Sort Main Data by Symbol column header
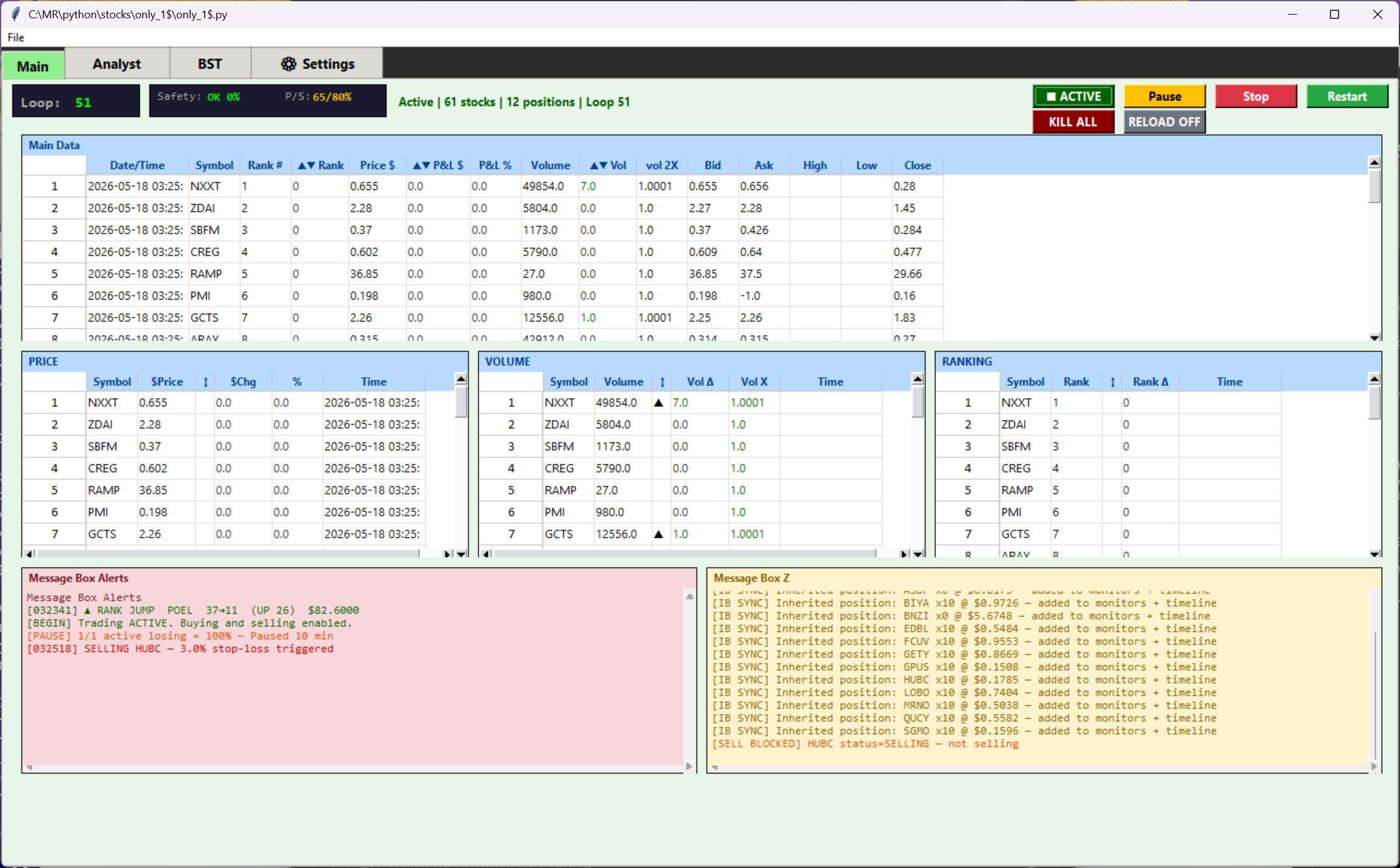The image size is (1400, 868). 214,165
